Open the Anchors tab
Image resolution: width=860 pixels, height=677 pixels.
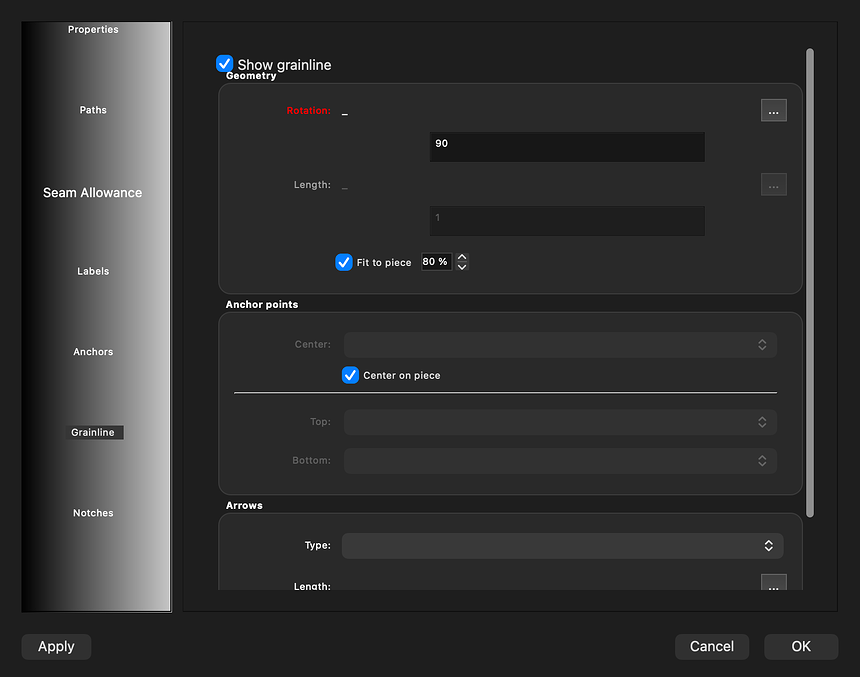(93, 352)
